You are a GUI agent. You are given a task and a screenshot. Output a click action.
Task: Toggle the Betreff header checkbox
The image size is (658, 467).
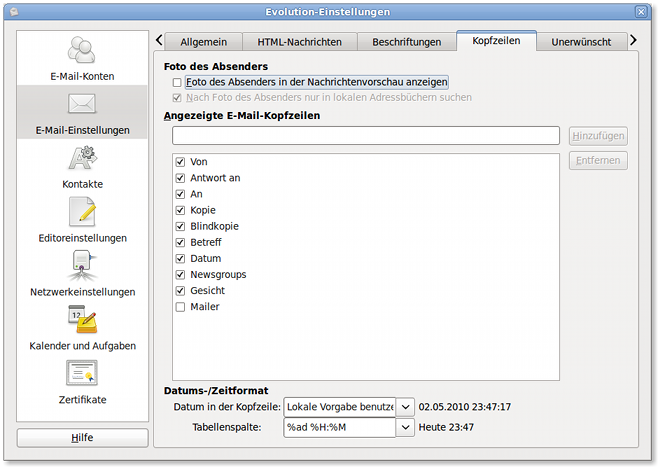180,243
